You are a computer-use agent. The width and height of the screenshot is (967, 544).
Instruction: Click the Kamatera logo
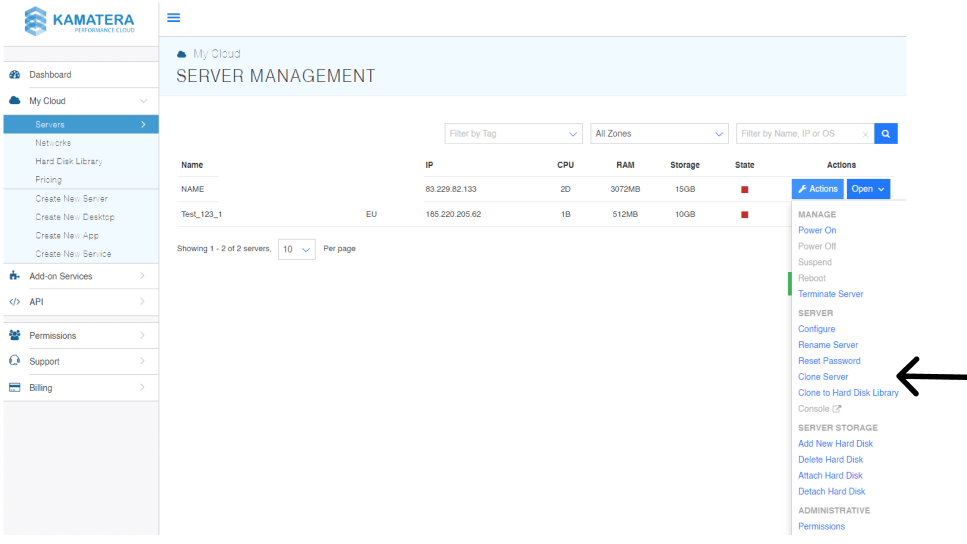[79, 21]
